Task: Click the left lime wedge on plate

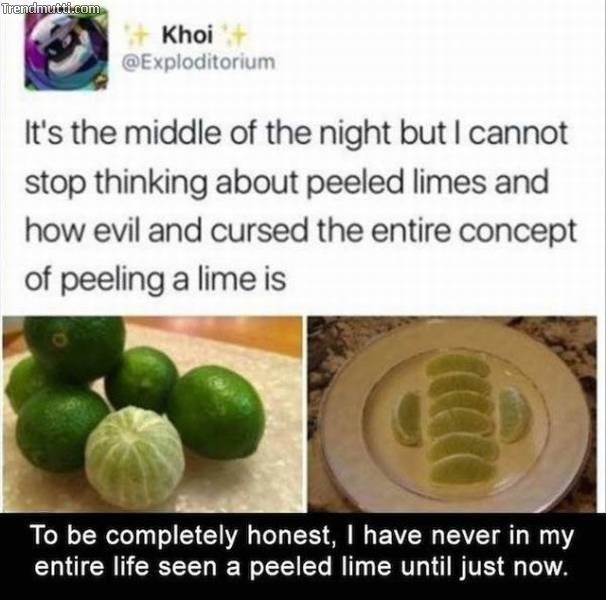Action: (407, 420)
